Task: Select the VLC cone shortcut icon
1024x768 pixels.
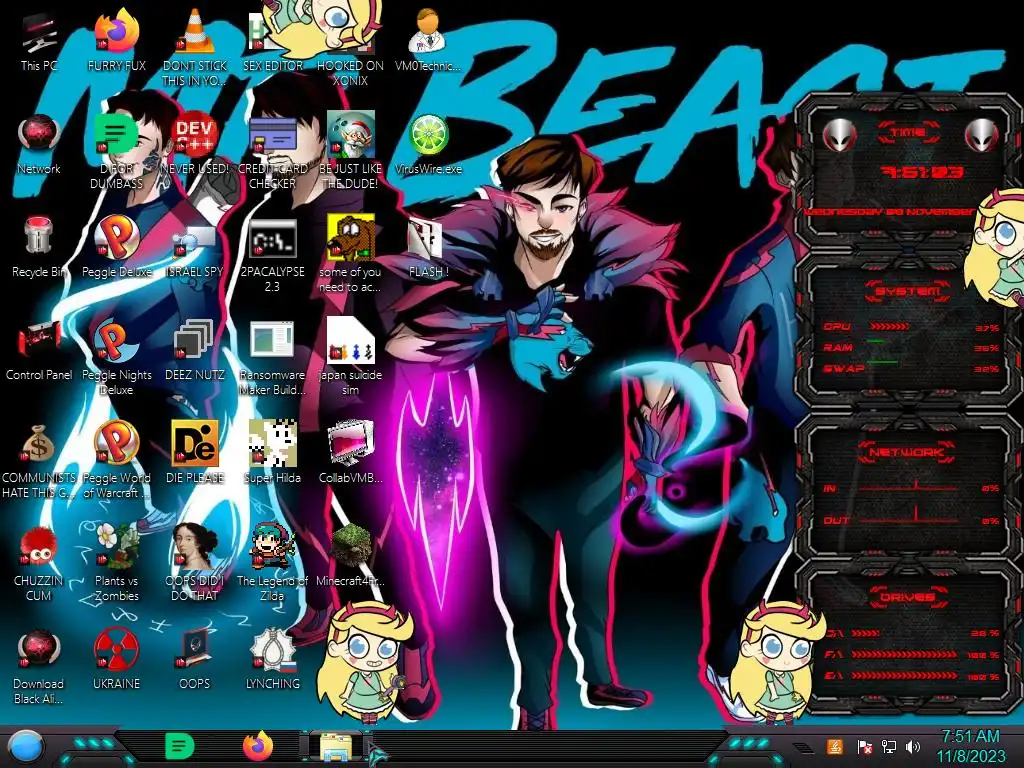Action: pos(195,33)
